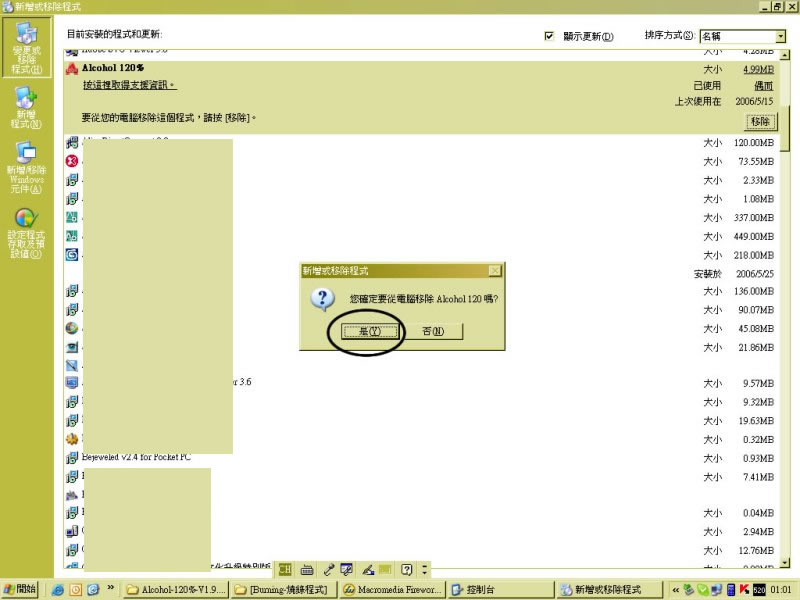Click the gear icon of the 0.32MB program
Screen dimensions: 800x600
click(72, 439)
